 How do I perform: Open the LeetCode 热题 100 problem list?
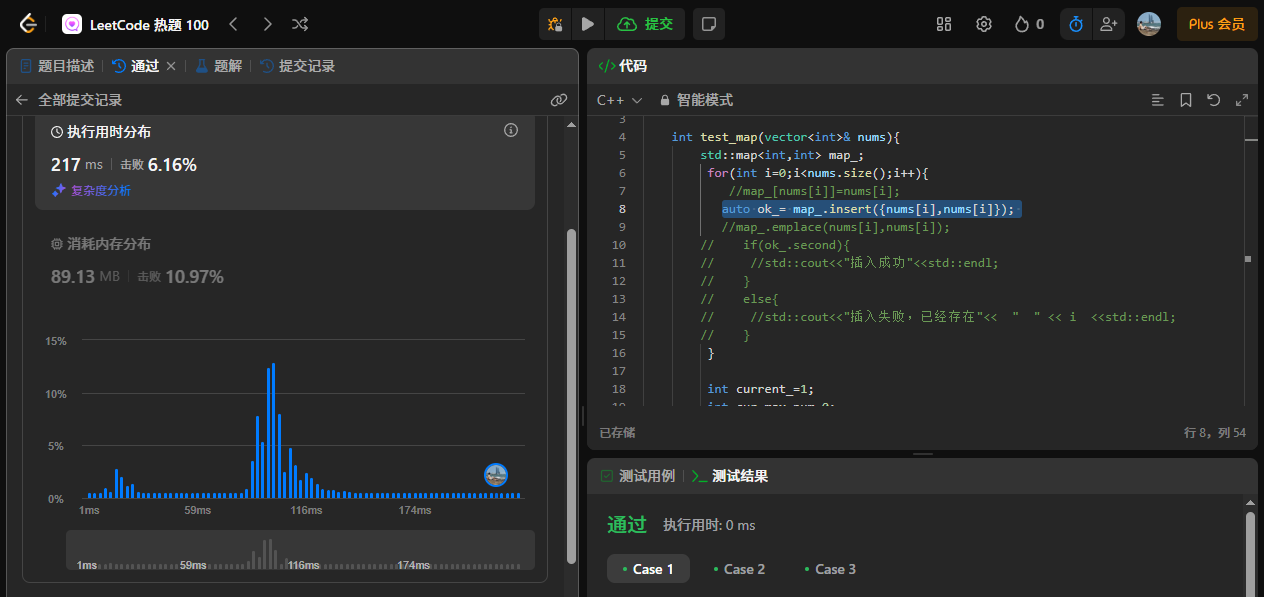click(x=135, y=24)
